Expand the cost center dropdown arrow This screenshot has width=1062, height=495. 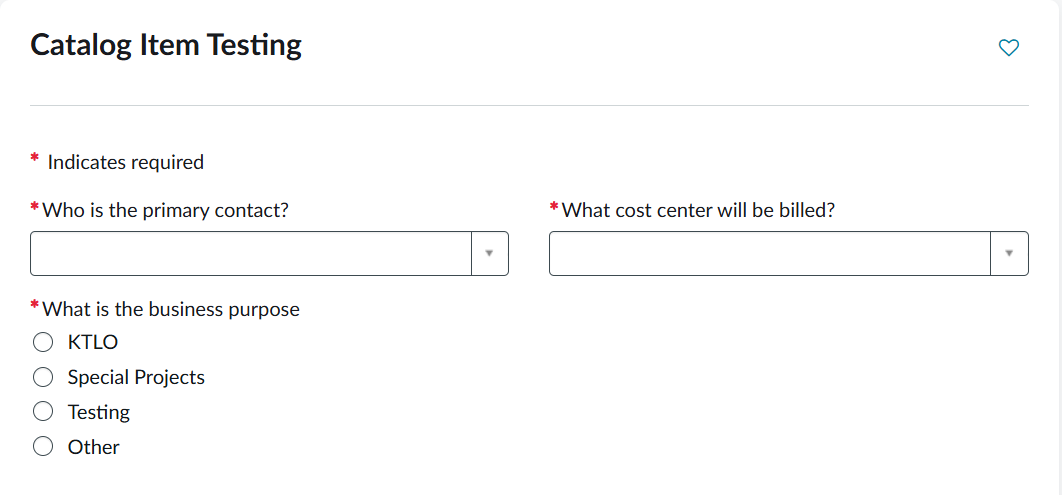click(x=1009, y=254)
